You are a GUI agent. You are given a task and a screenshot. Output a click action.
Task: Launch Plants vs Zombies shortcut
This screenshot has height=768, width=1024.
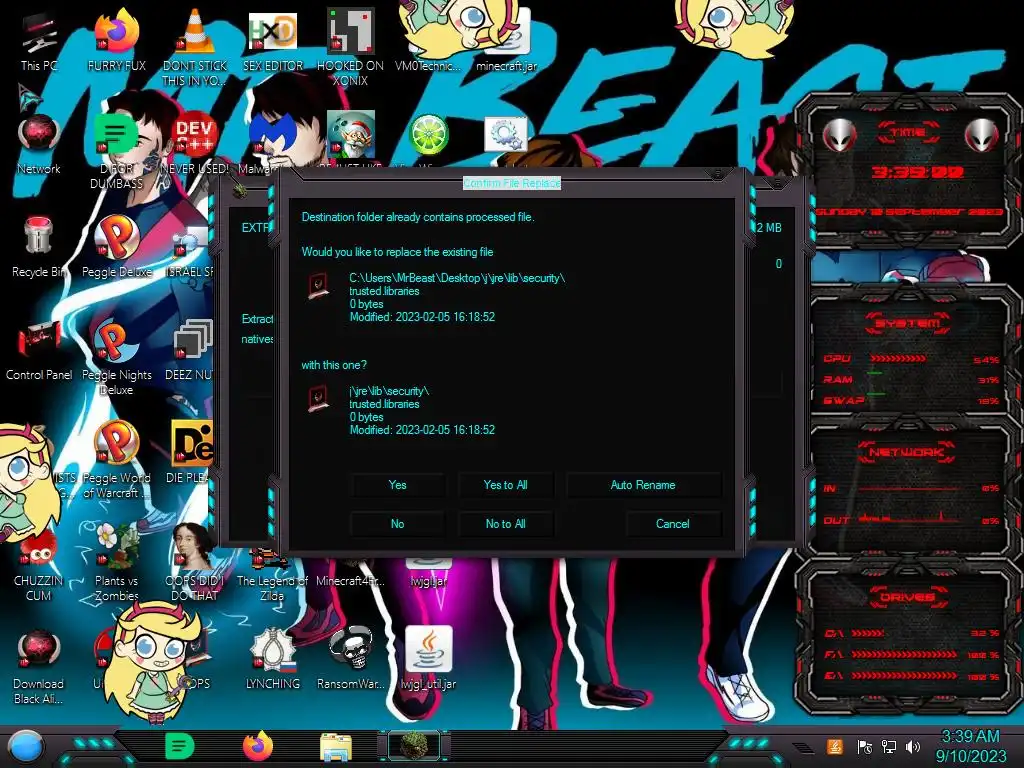(117, 563)
